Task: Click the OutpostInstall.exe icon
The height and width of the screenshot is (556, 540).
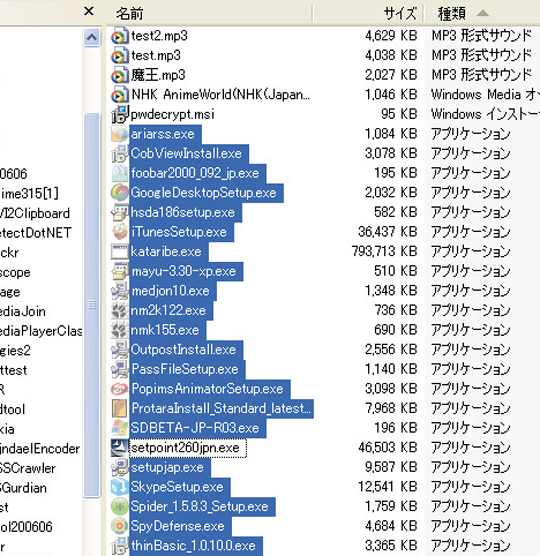Action: (119, 350)
